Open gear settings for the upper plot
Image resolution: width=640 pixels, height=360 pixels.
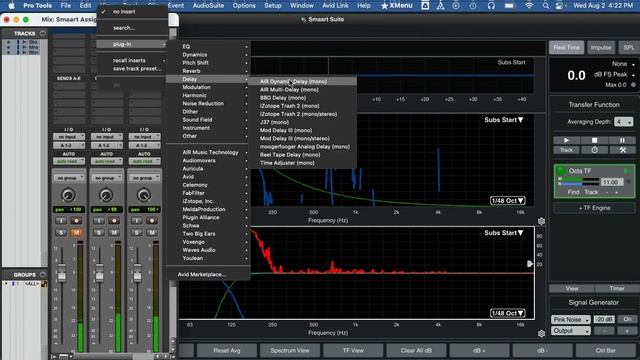tap(541, 221)
